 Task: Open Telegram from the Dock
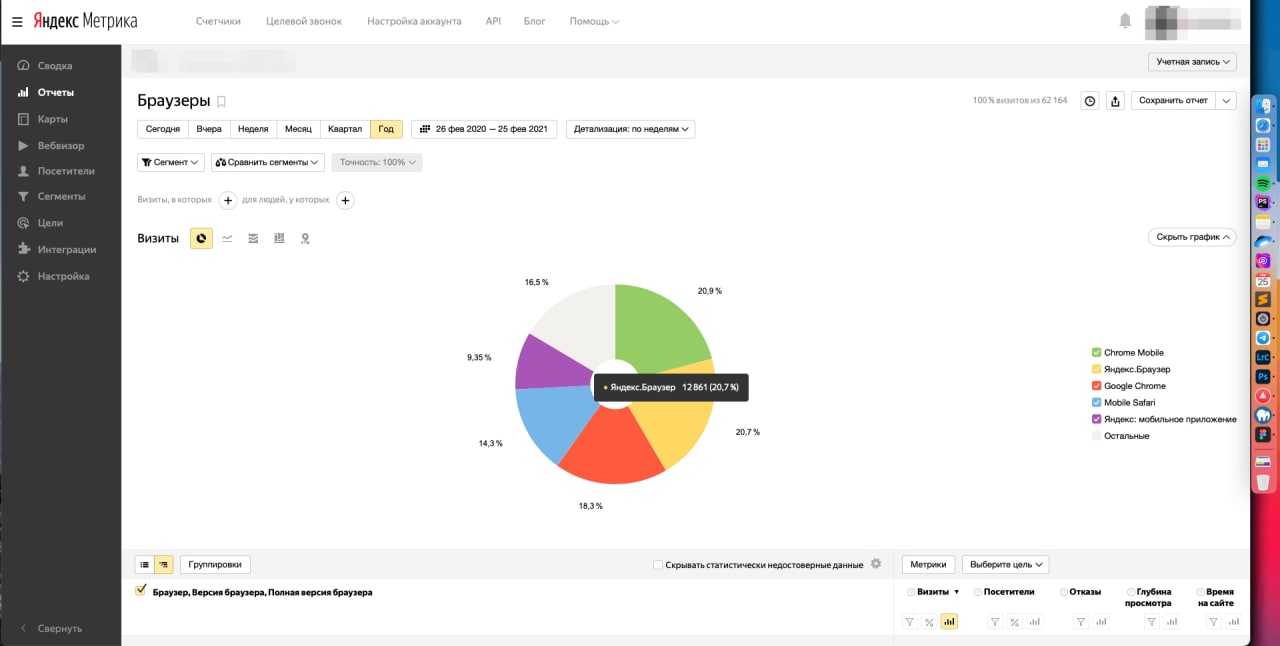coord(1263,338)
